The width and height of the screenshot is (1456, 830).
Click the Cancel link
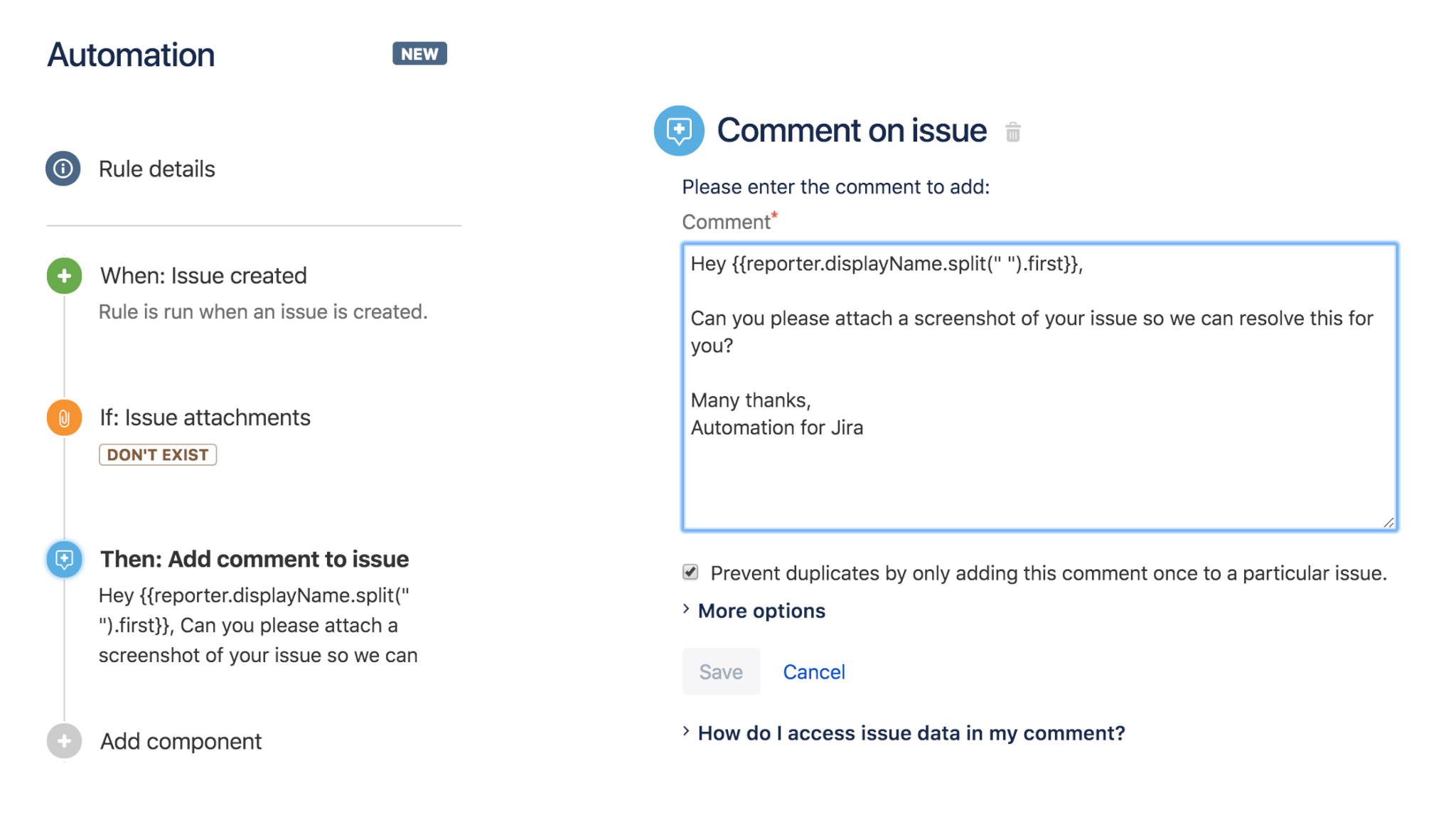tap(814, 672)
